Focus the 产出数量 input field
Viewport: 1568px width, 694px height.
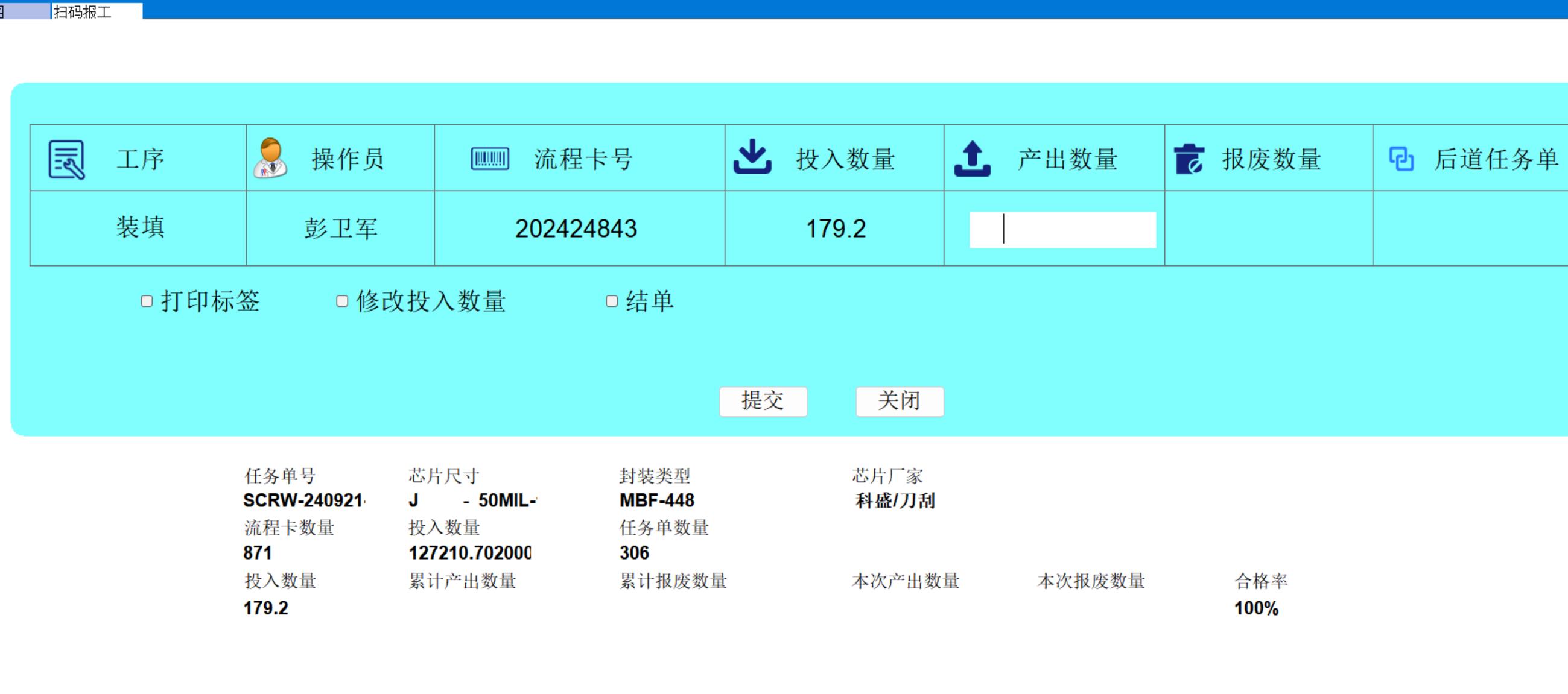point(1062,230)
